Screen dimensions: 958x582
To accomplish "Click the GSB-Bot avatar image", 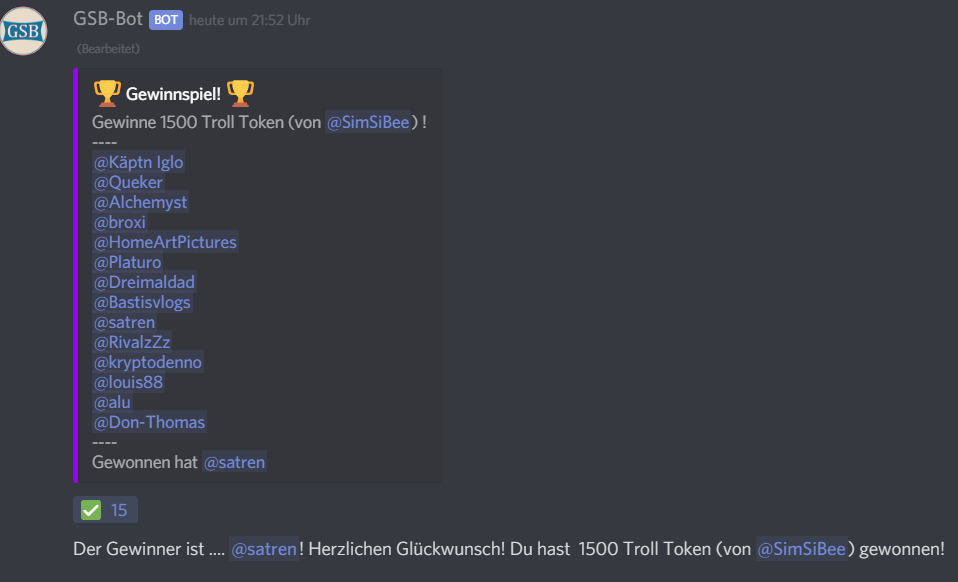I will [x=23, y=31].
